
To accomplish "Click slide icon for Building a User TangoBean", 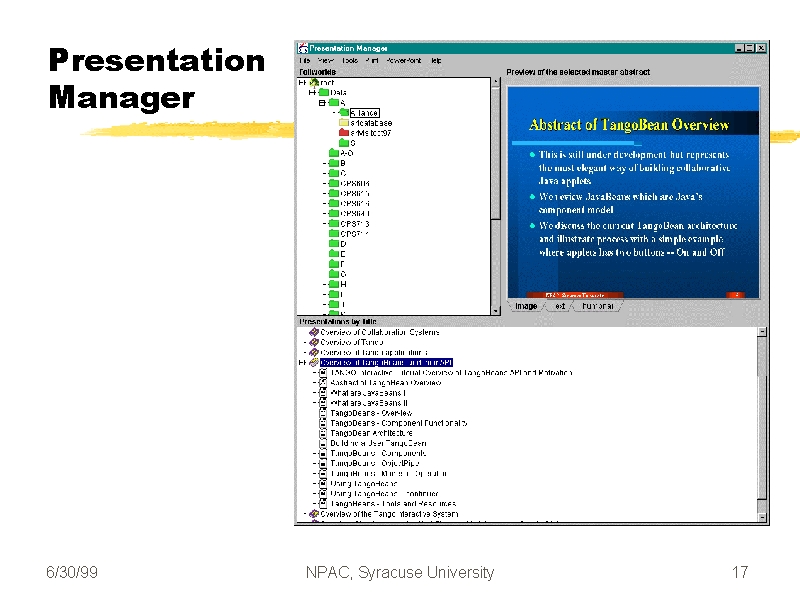I will [323, 443].
